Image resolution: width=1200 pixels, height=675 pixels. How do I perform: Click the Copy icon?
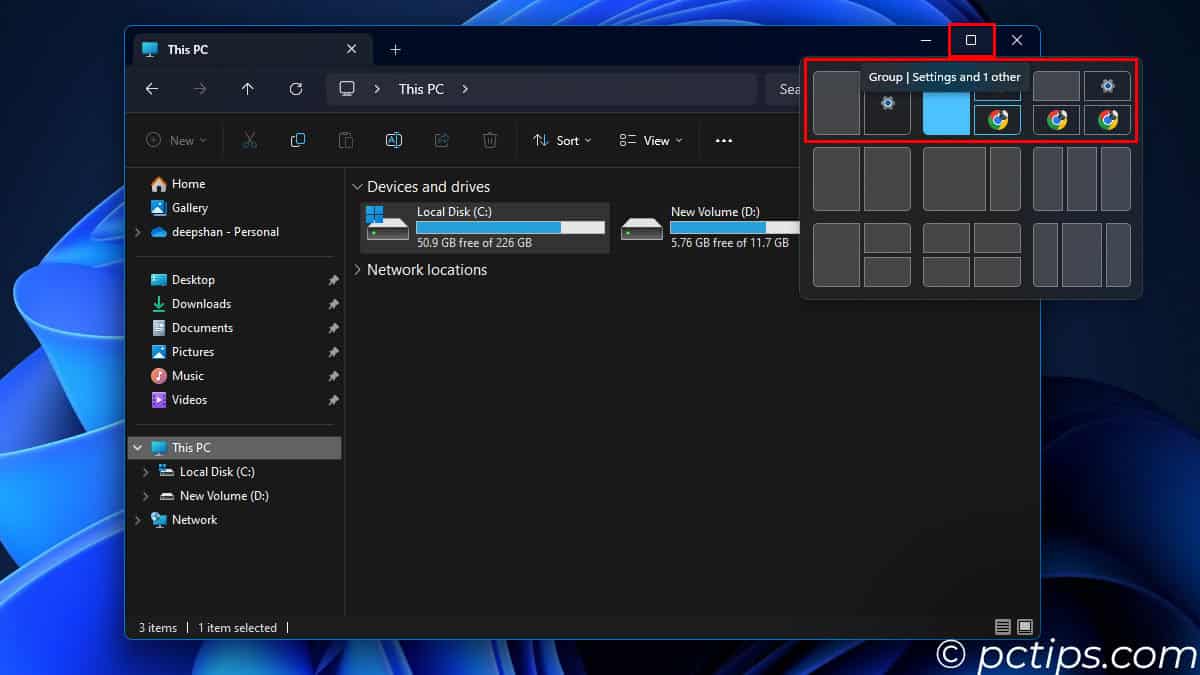pos(297,140)
